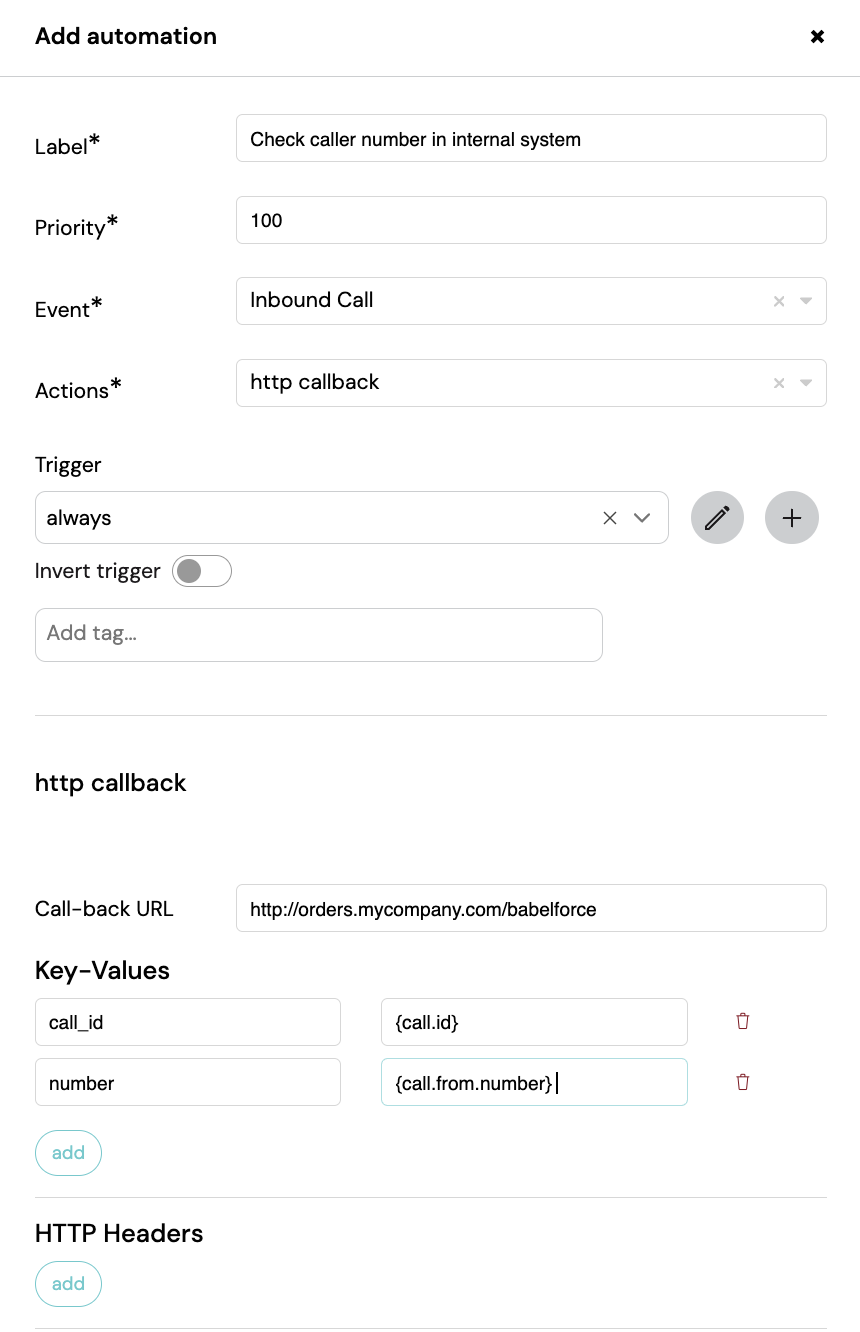The height and width of the screenshot is (1332, 860).
Task: Clear the Inbound Call event selection
Action: 779,301
